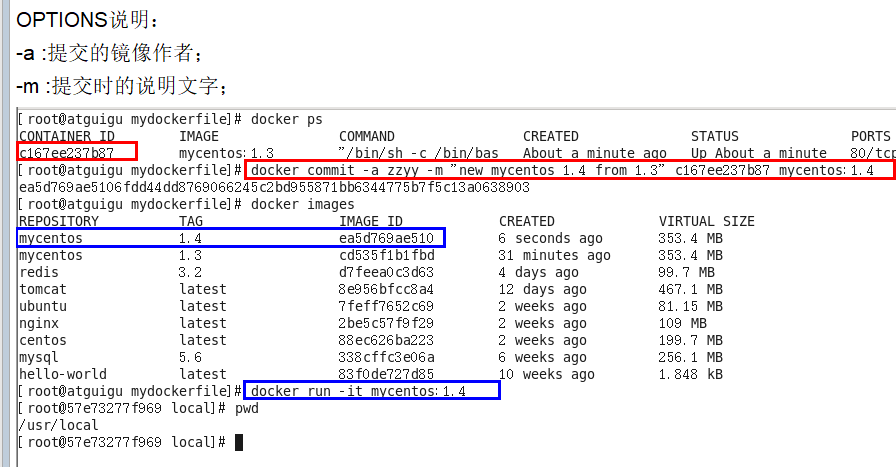Click the redis repository entry
Screen dimensions: 896x467
click(x=38, y=272)
